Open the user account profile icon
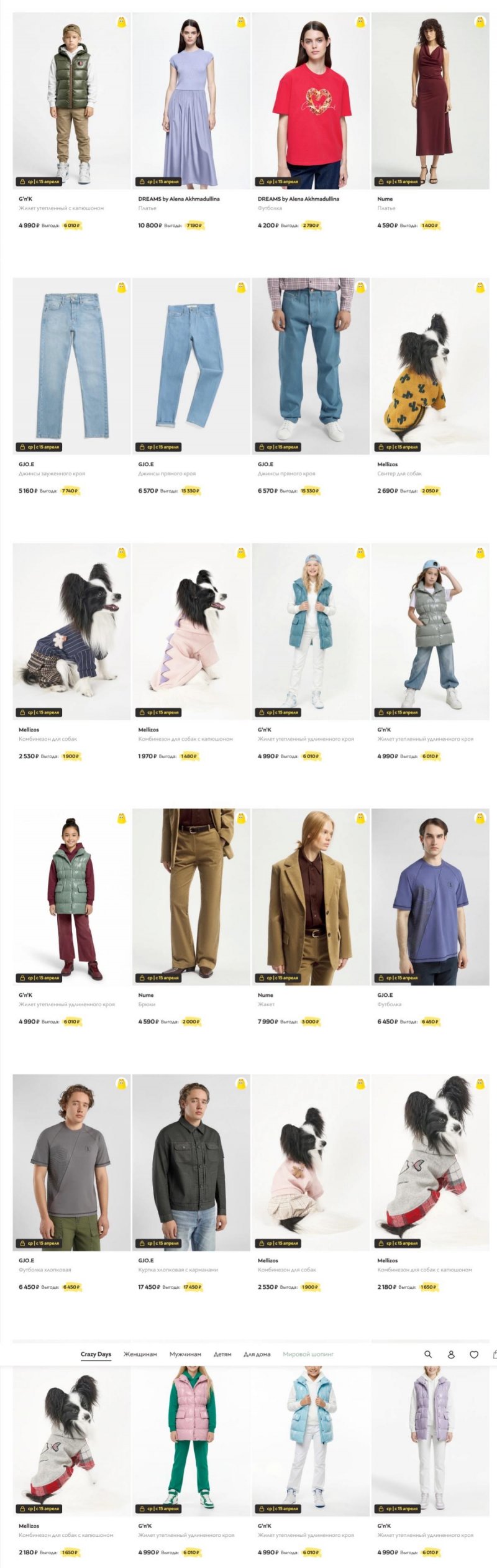 (451, 1355)
